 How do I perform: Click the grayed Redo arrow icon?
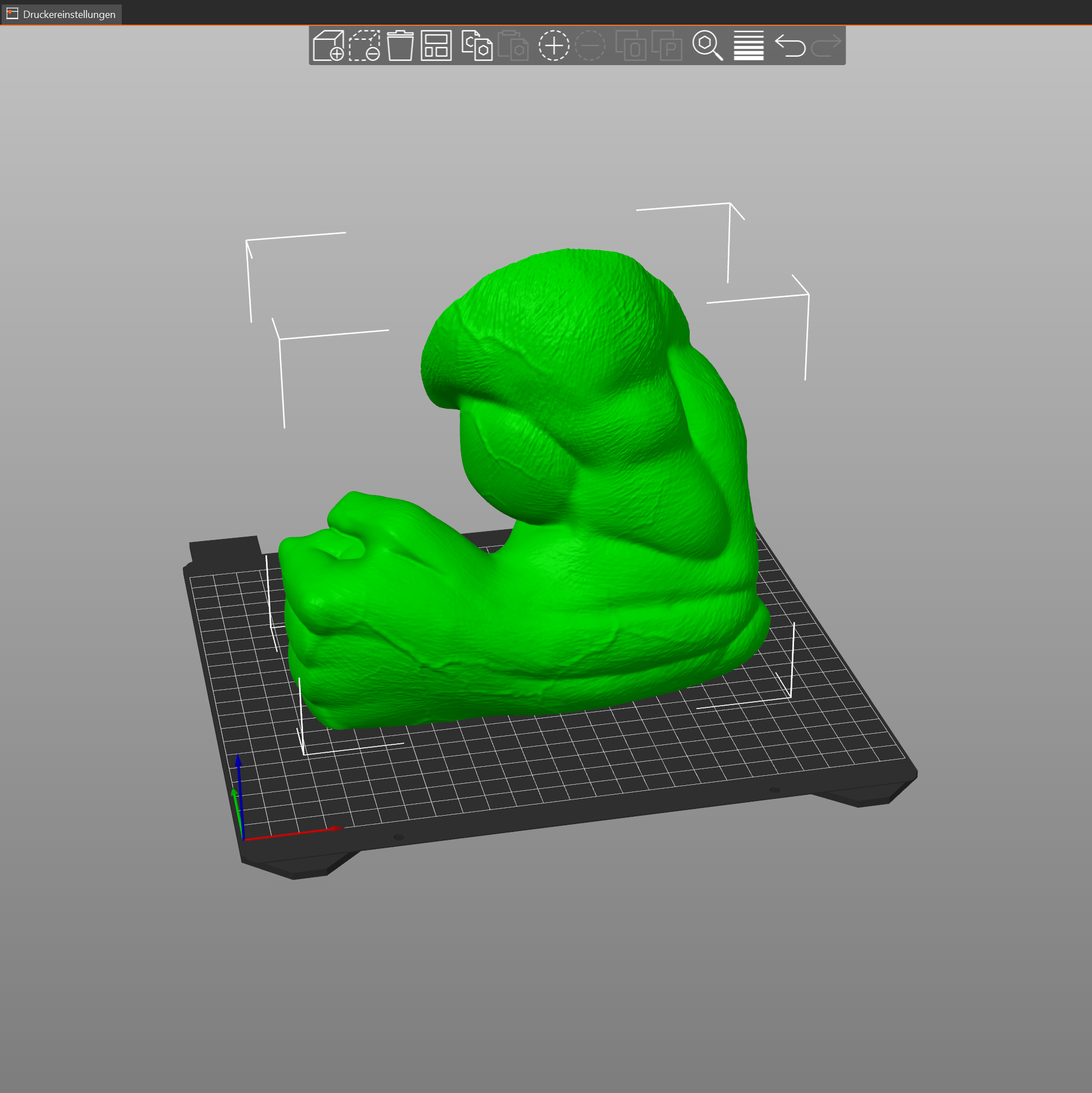point(826,45)
